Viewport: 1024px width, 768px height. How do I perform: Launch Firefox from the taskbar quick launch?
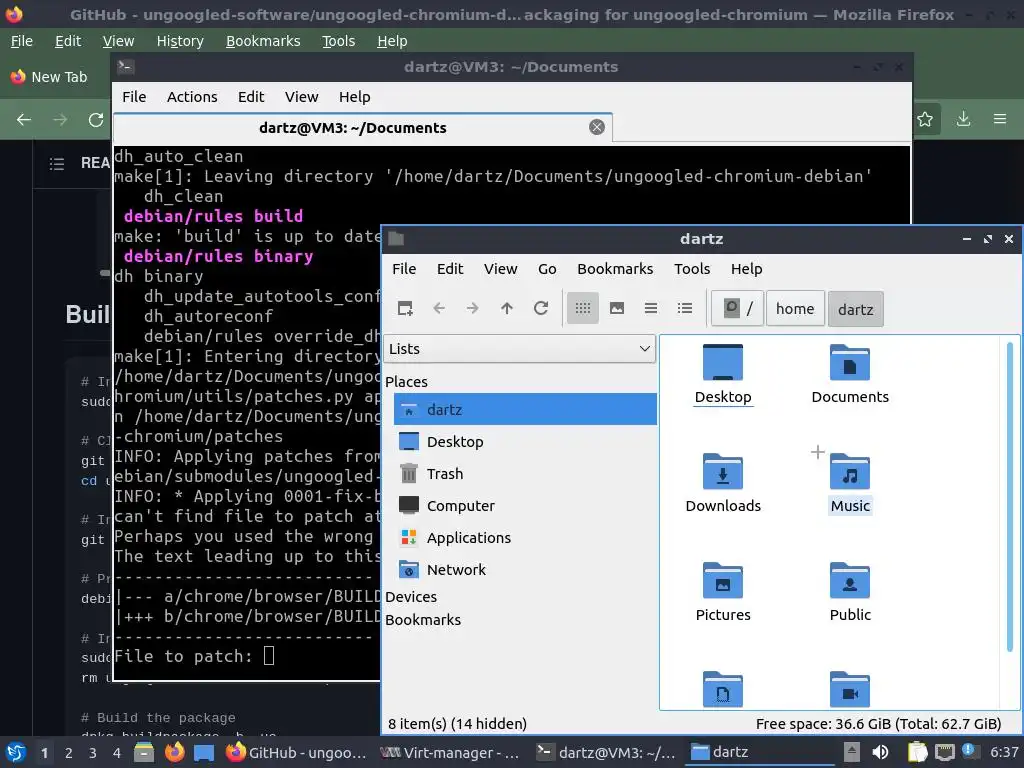click(174, 752)
